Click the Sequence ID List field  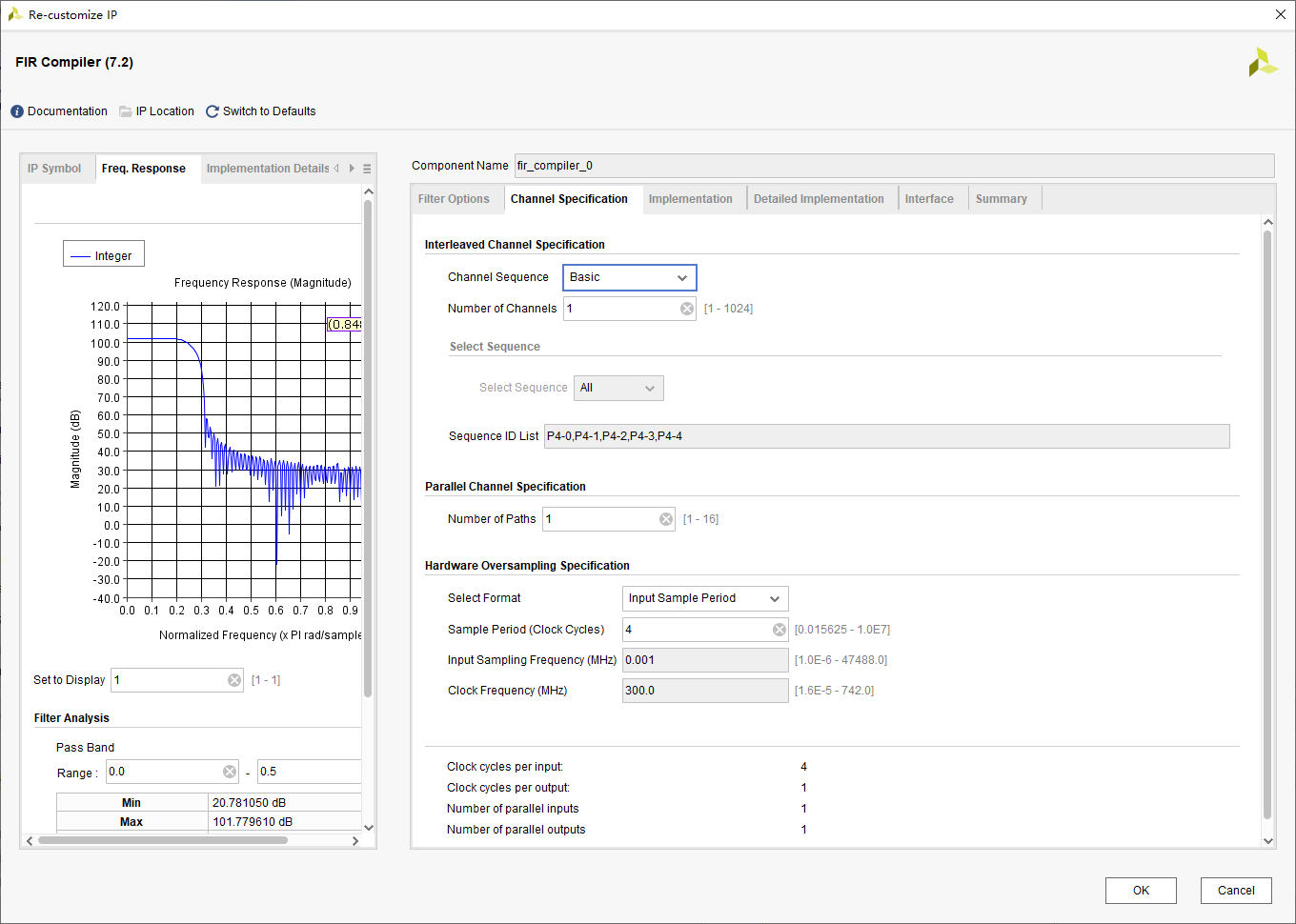coord(886,436)
